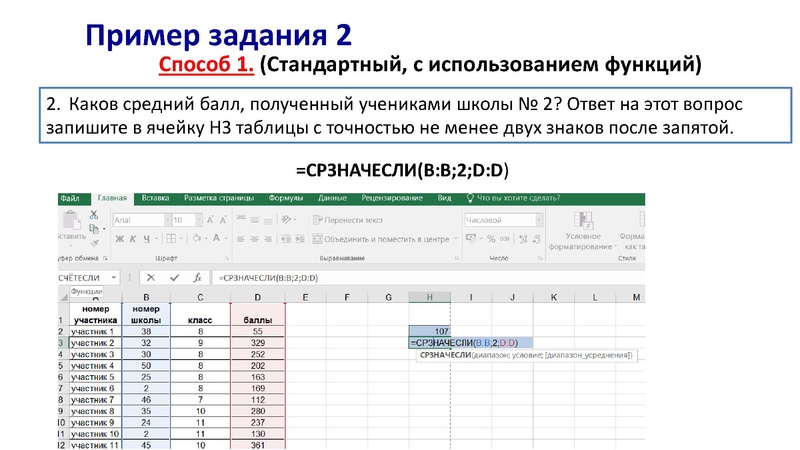Click the thousands separator 000 icon

505,239
